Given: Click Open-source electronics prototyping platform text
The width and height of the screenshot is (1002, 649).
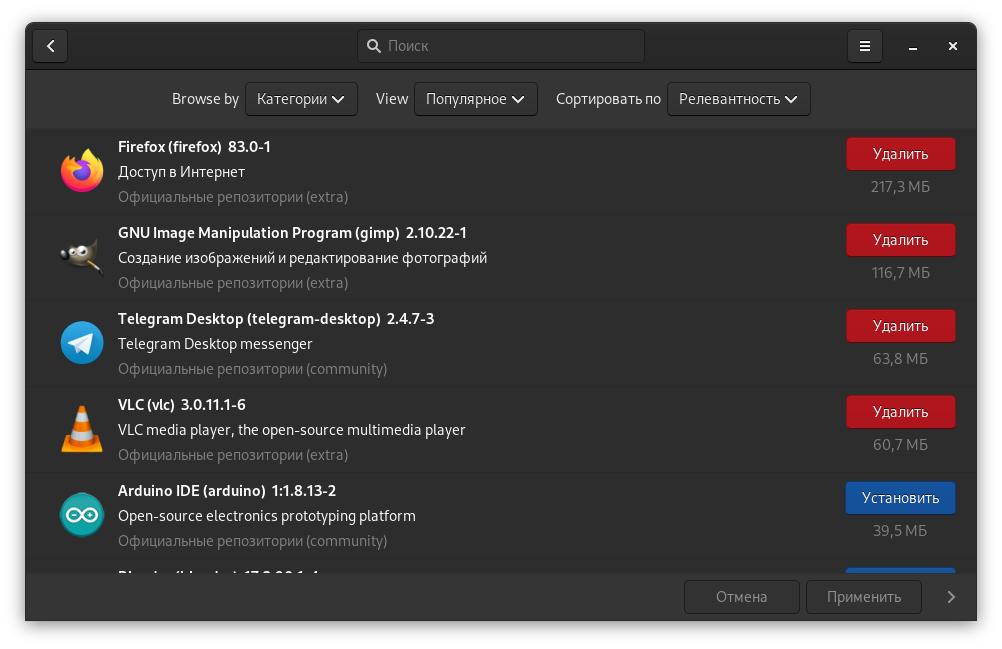Looking at the screenshot, I should tap(266, 515).
